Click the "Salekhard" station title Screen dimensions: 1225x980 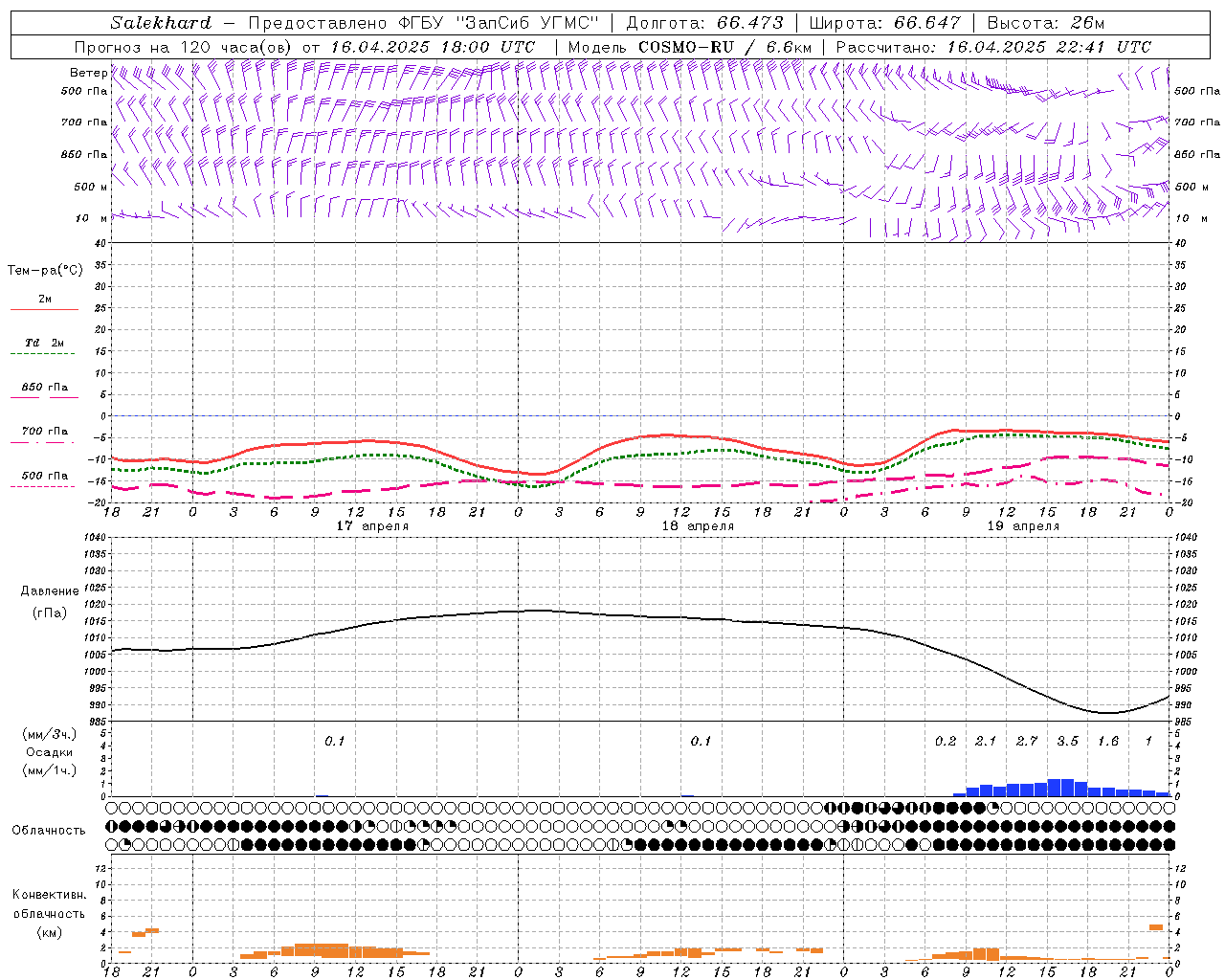click(161, 23)
